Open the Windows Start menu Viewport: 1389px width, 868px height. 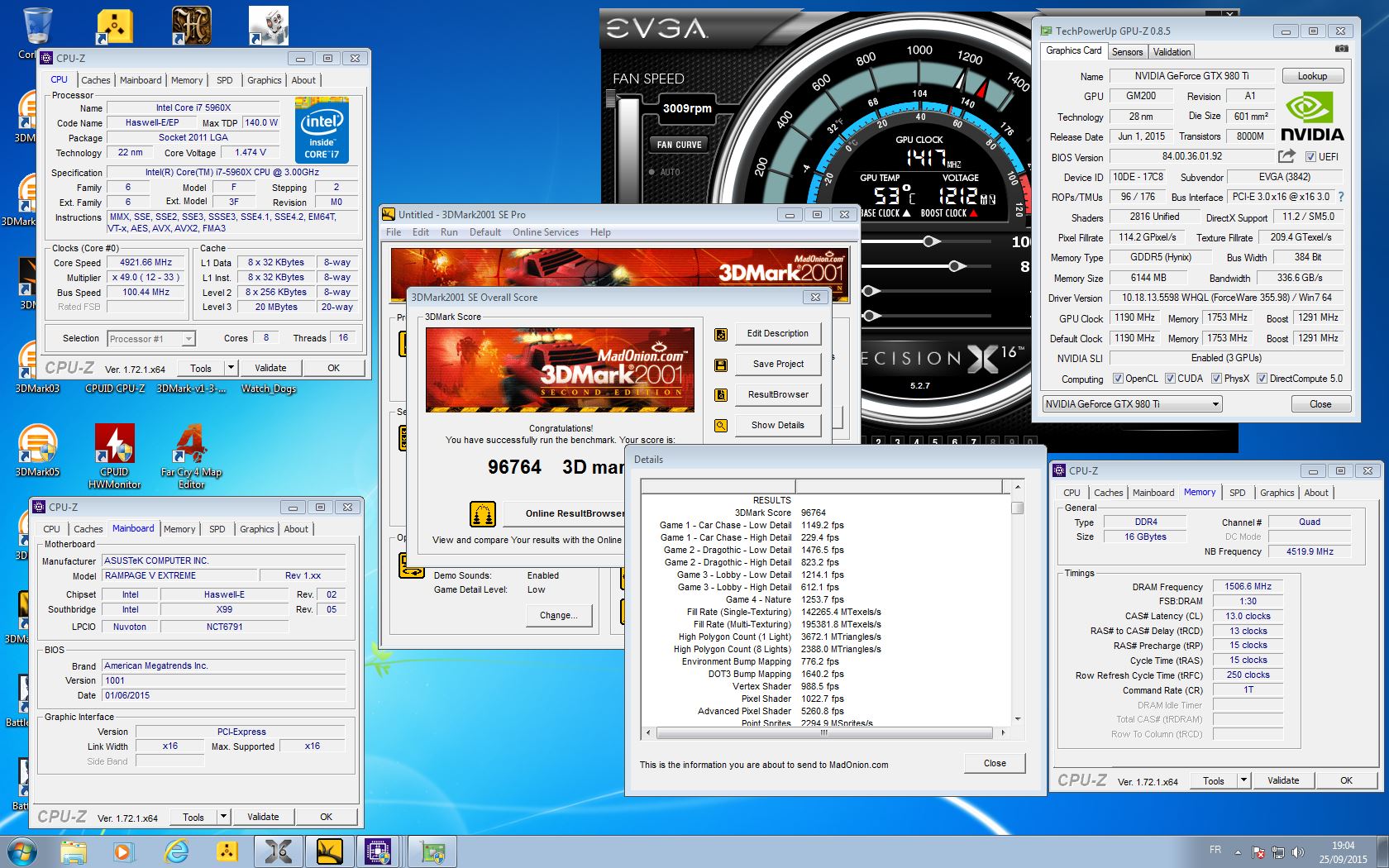(22, 851)
